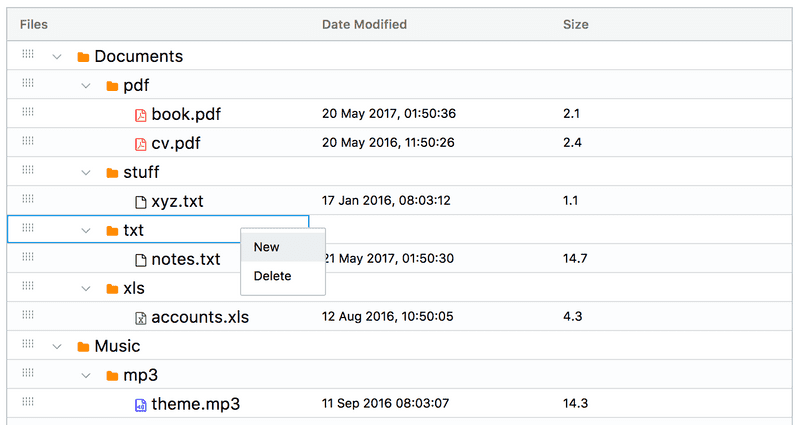The image size is (800, 425).
Task: Click the size value 1.1
Action: tap(570, 201)
